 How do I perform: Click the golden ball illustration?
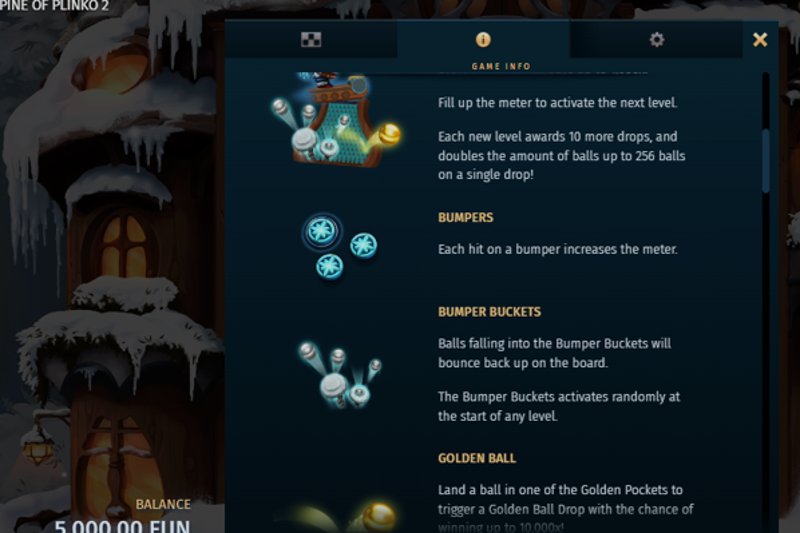pos(377,518)
